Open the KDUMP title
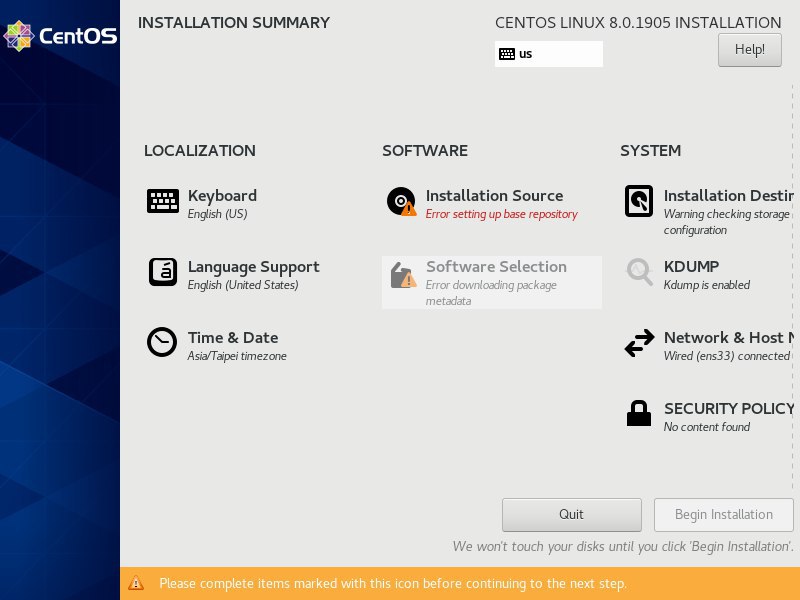The height and width of the screenshot is (600, 800). tap(691, 267)
